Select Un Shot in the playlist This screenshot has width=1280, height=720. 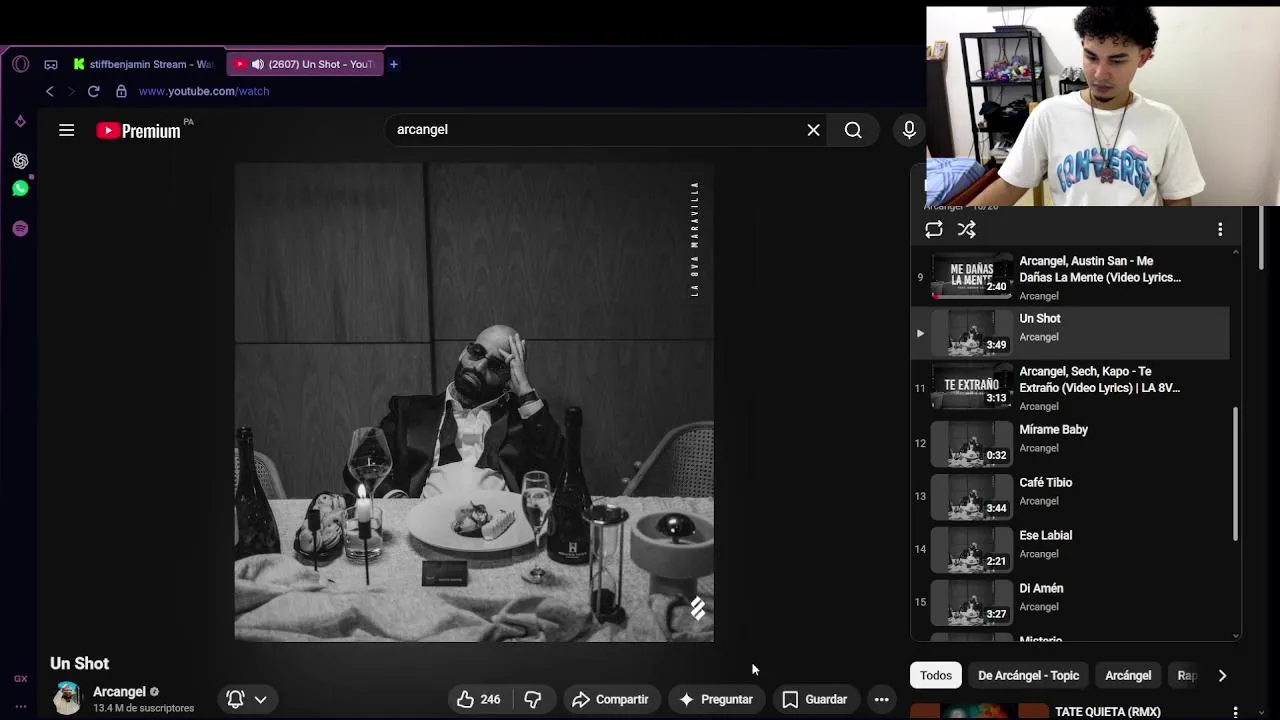1070,332
